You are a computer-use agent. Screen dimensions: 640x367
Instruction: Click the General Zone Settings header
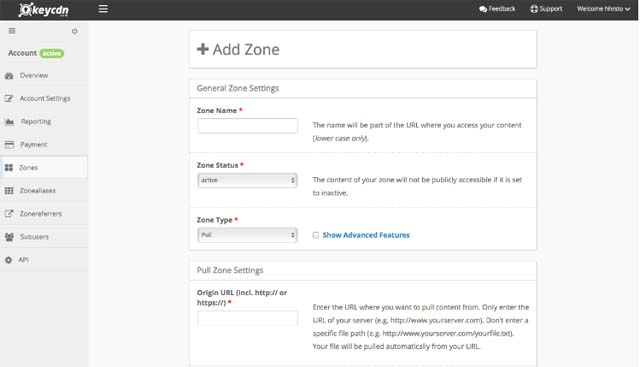238,88
